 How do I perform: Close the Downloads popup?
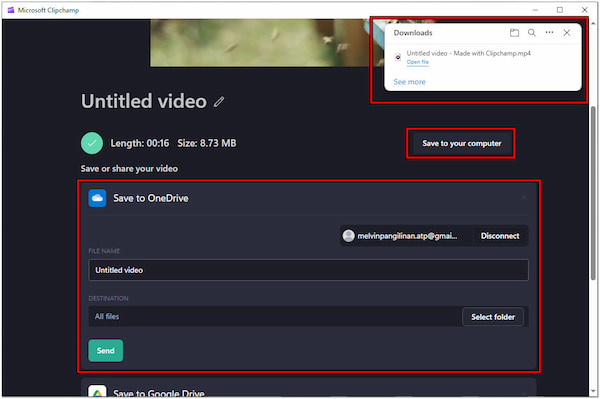(567, 33)
